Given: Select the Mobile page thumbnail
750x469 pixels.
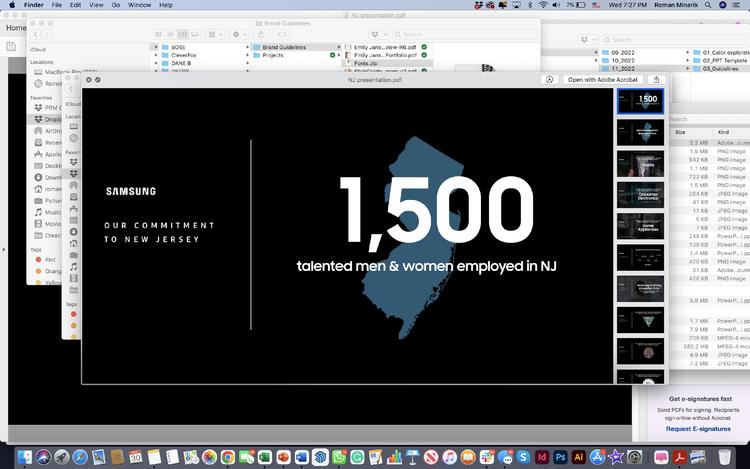Looking at the screenshot, I should pos(640,164).
